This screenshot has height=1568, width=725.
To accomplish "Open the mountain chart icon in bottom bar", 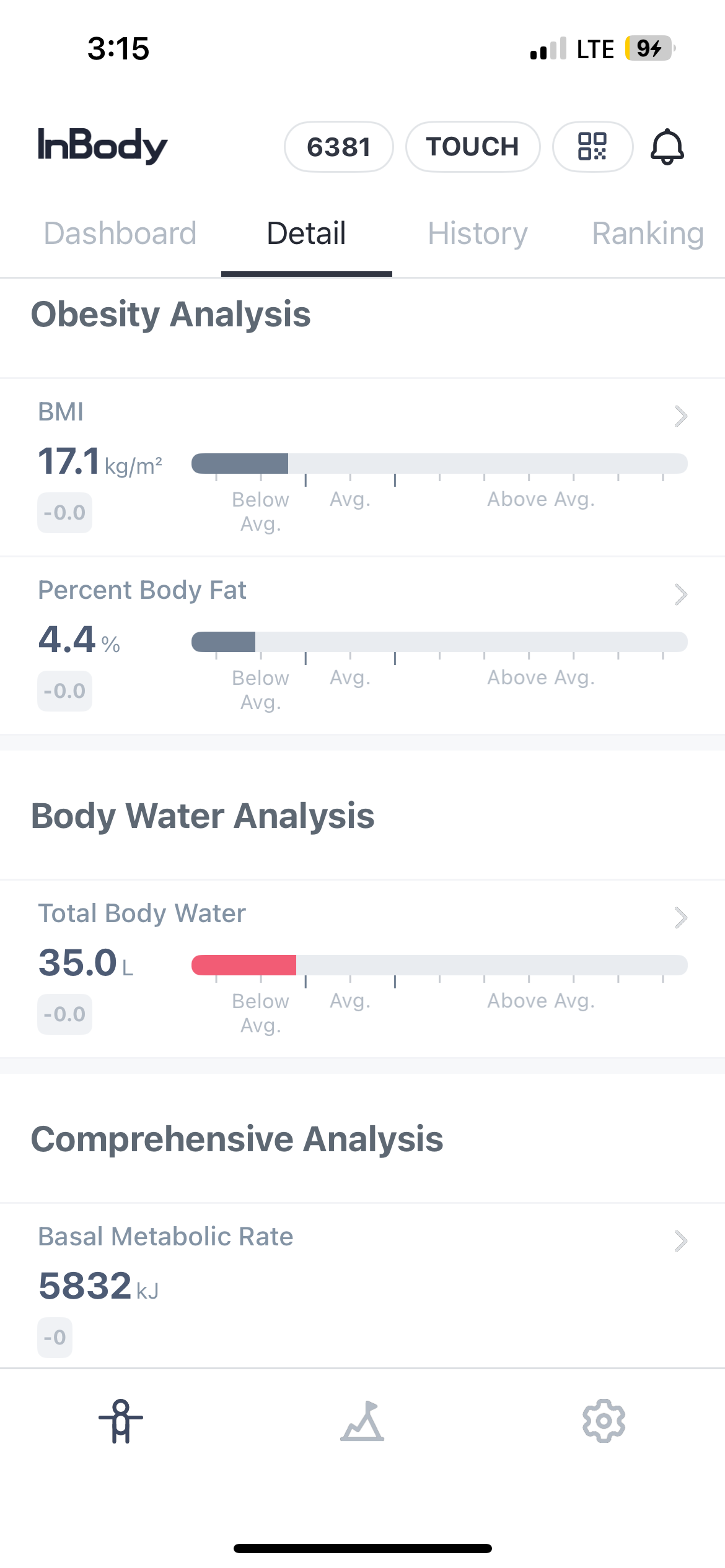I will click(362, 1421).
